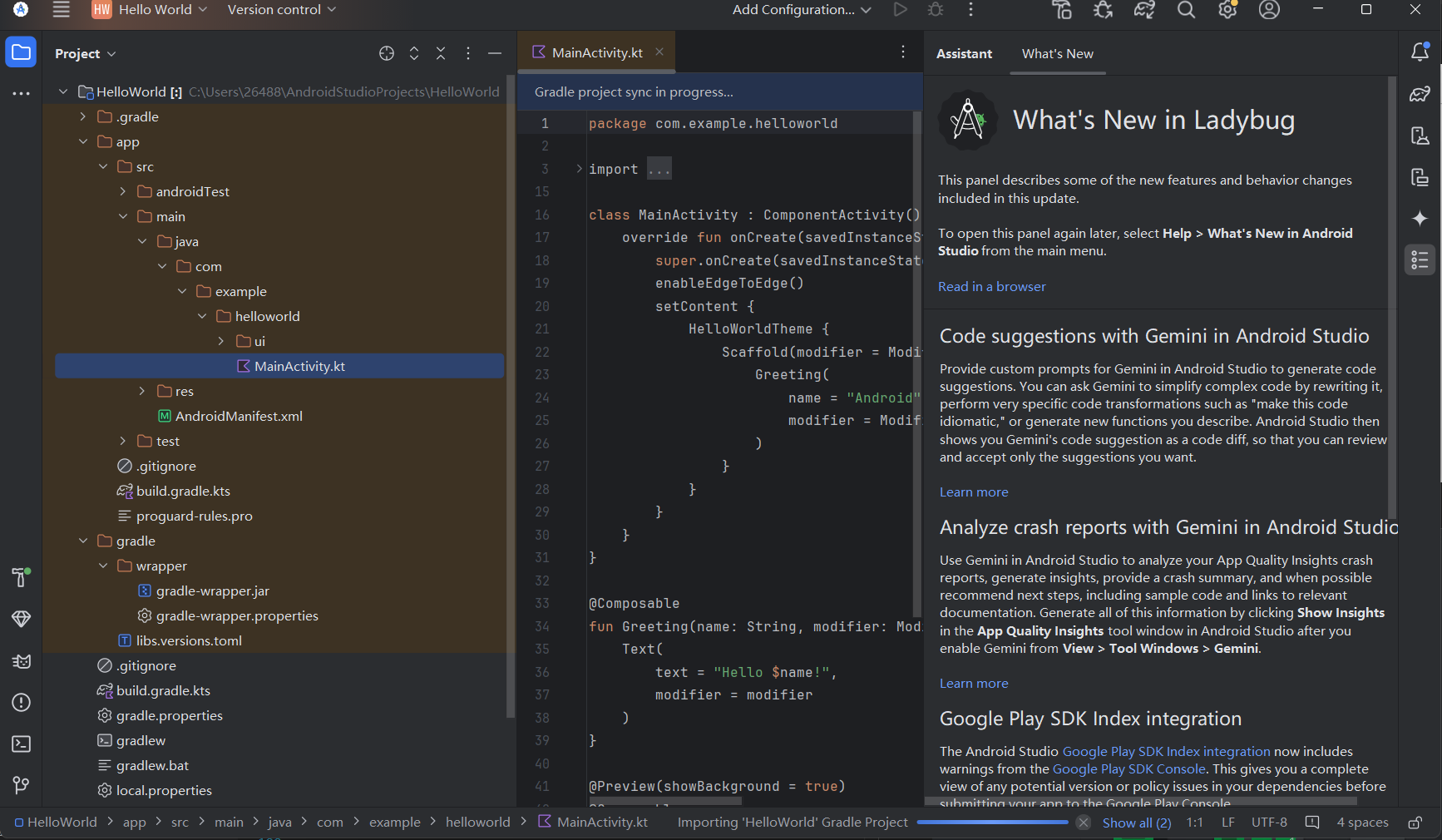This screenshot has width=1442, height=840.
Task: Open the Logcat tool window
Action: coord(21,661)
